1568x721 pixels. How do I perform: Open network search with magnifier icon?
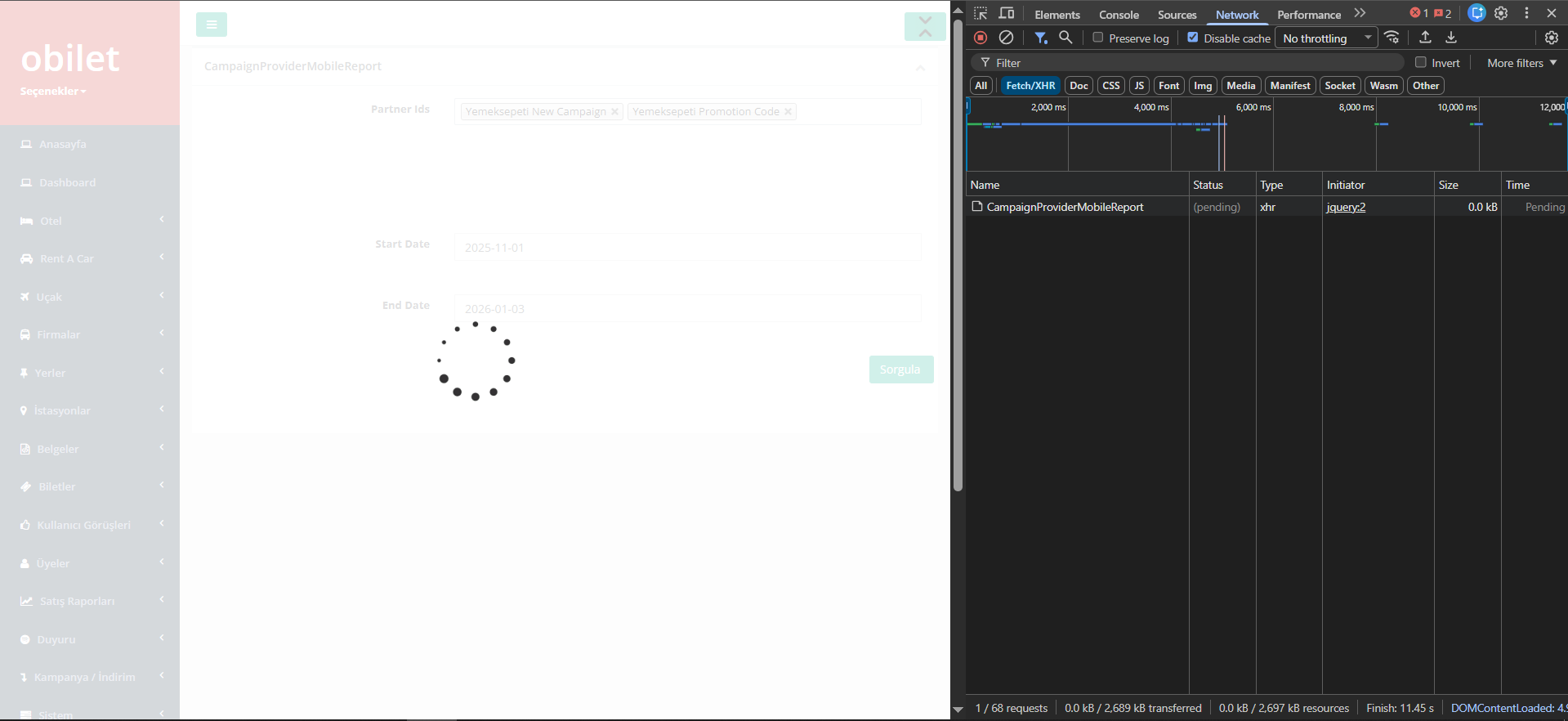pyautogui.click(x=1065, y=38)
